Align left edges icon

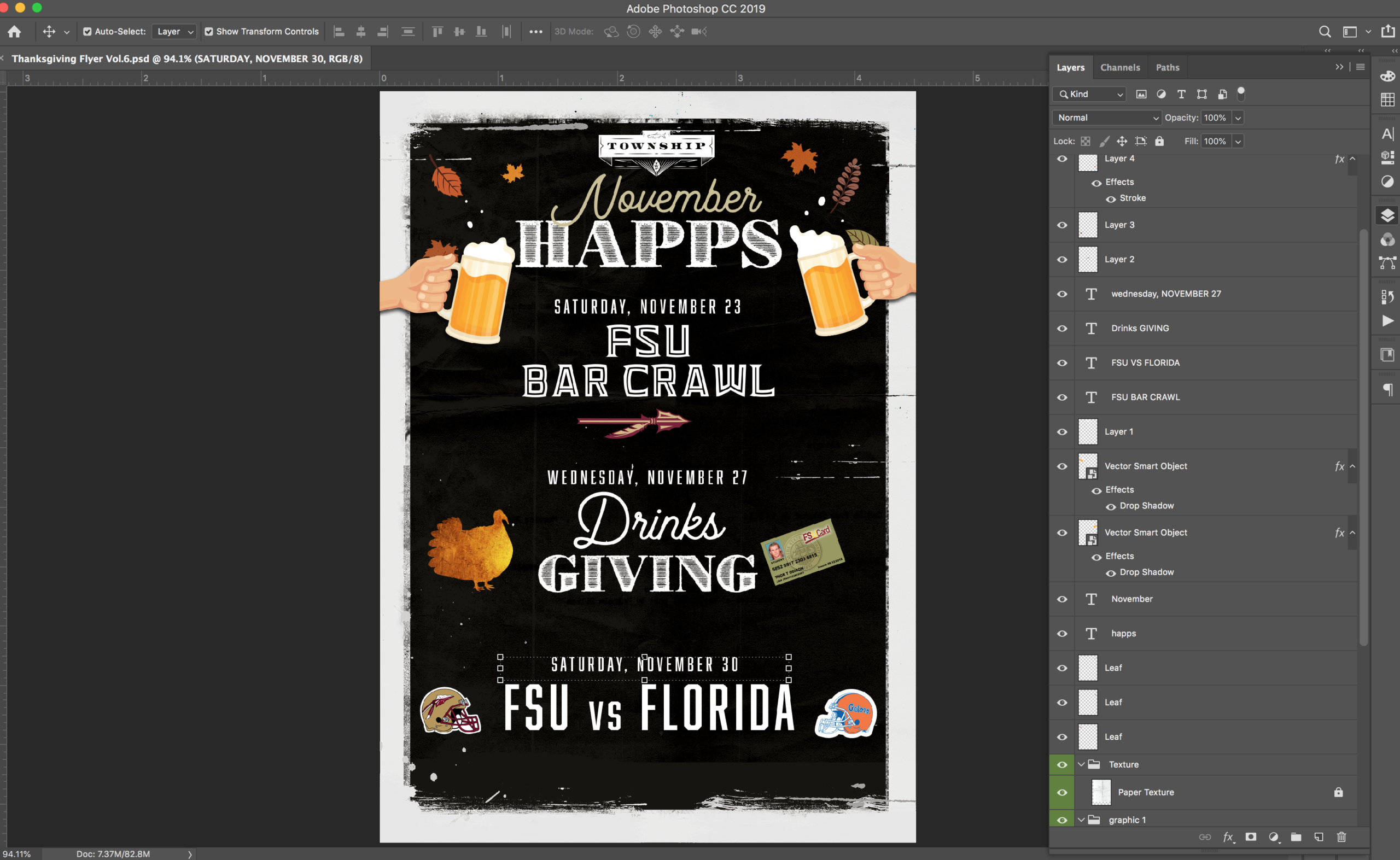click(339, 31)
